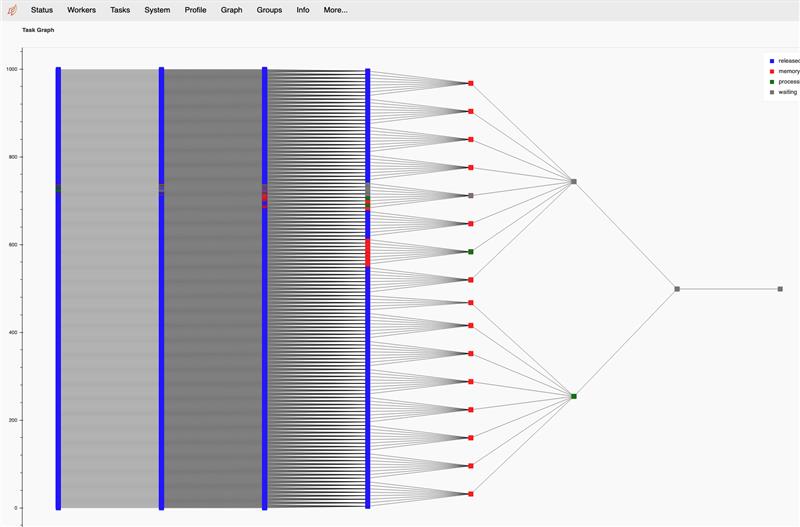Open the Groups page
The width and height of the screenshot is (800, 527).
pyautogui.click(x=269, y=10)
